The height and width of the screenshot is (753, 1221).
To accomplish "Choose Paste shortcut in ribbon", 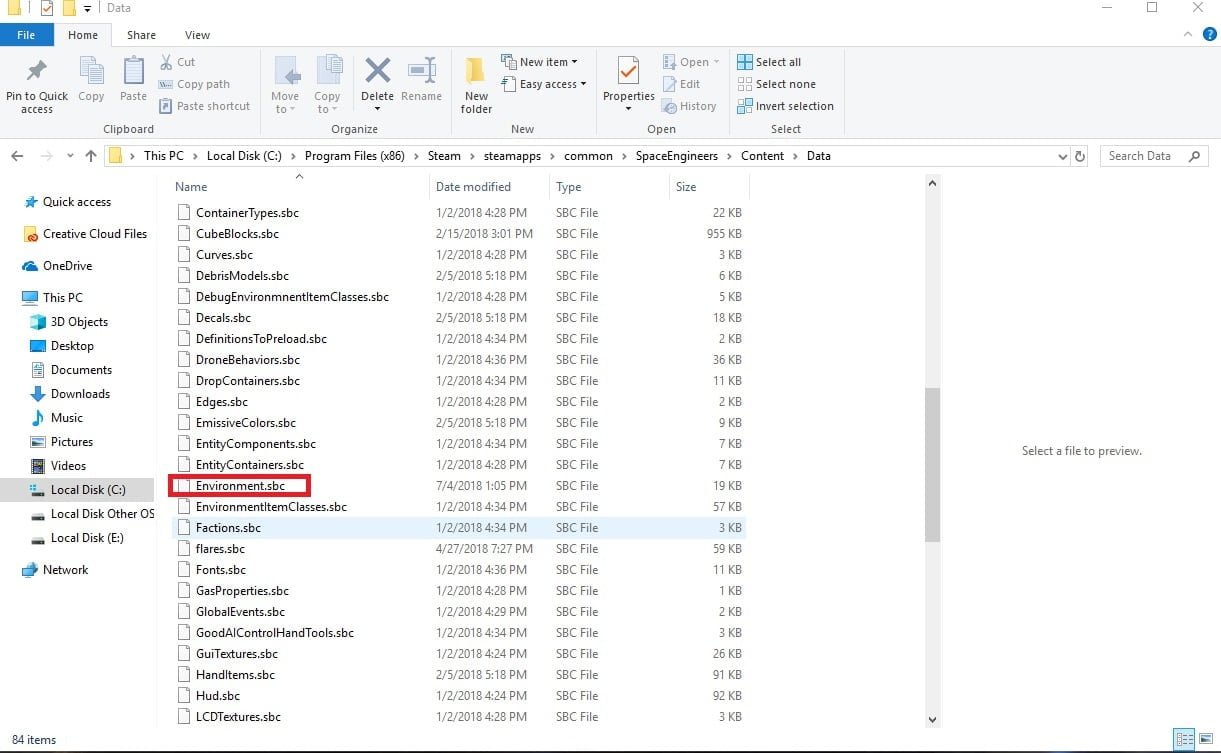I will (204, 106).
